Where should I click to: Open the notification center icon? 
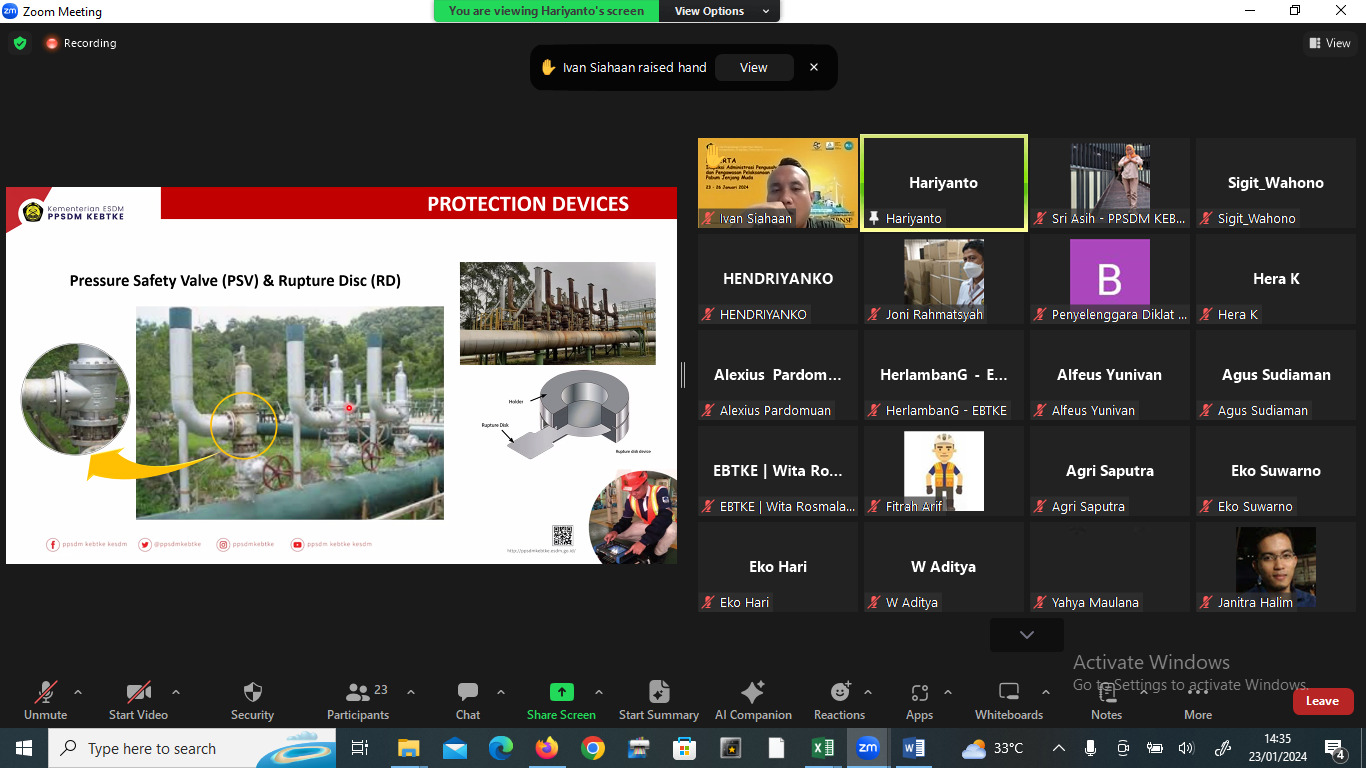click(1334, 748)
